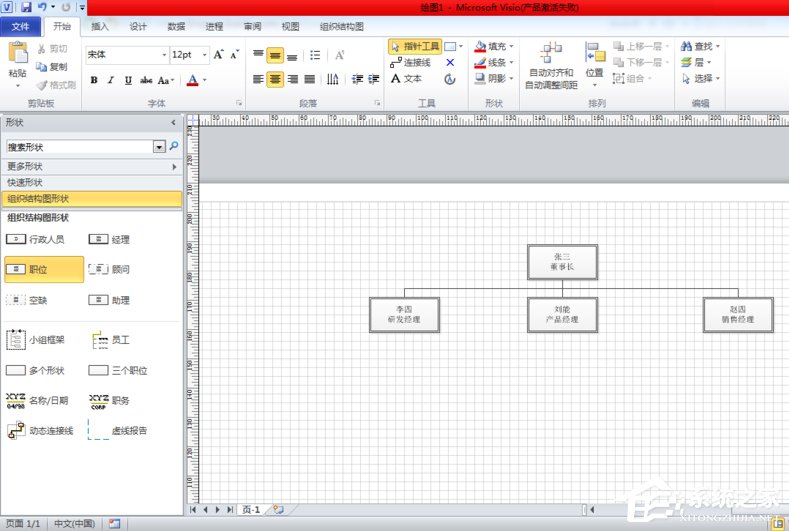789x531 pixels.
Task: Toggle strikethrough abc formatting
Action: 146,80
